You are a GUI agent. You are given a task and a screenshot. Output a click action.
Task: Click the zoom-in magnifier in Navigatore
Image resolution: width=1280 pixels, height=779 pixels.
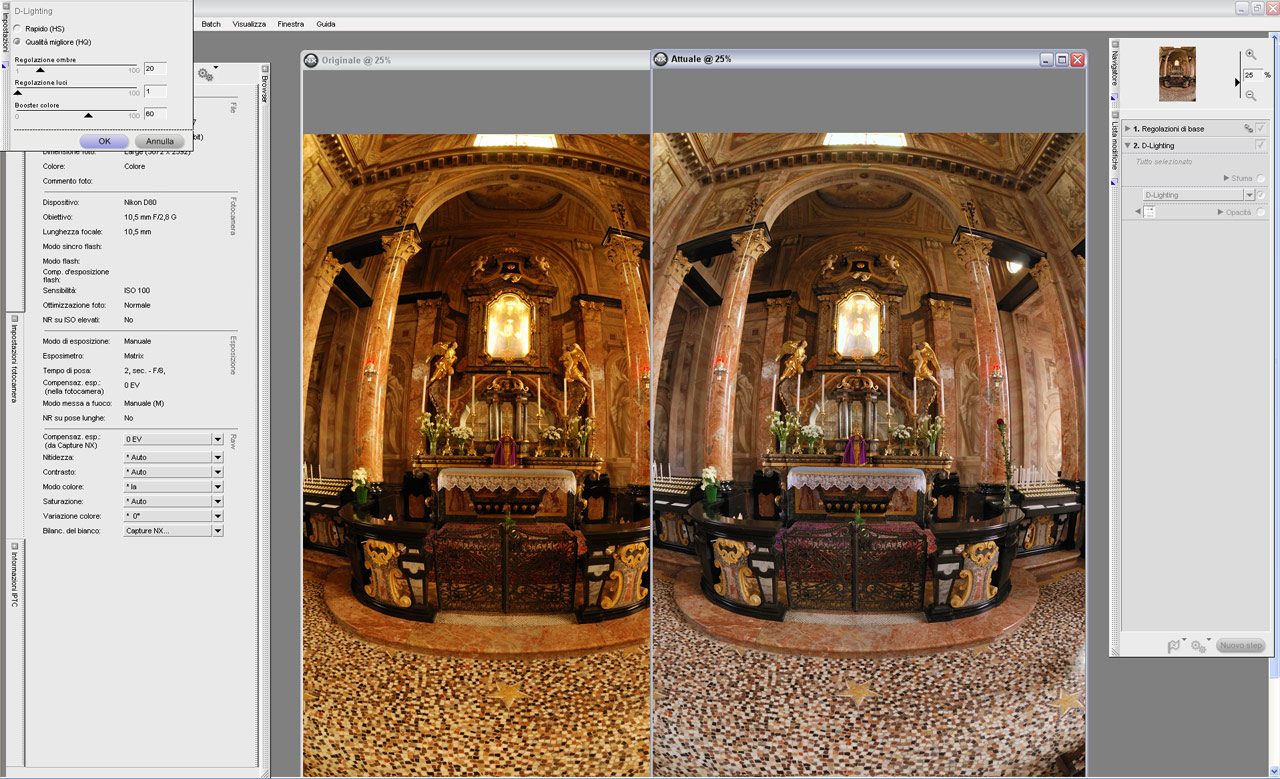(x=1251, y=55)
